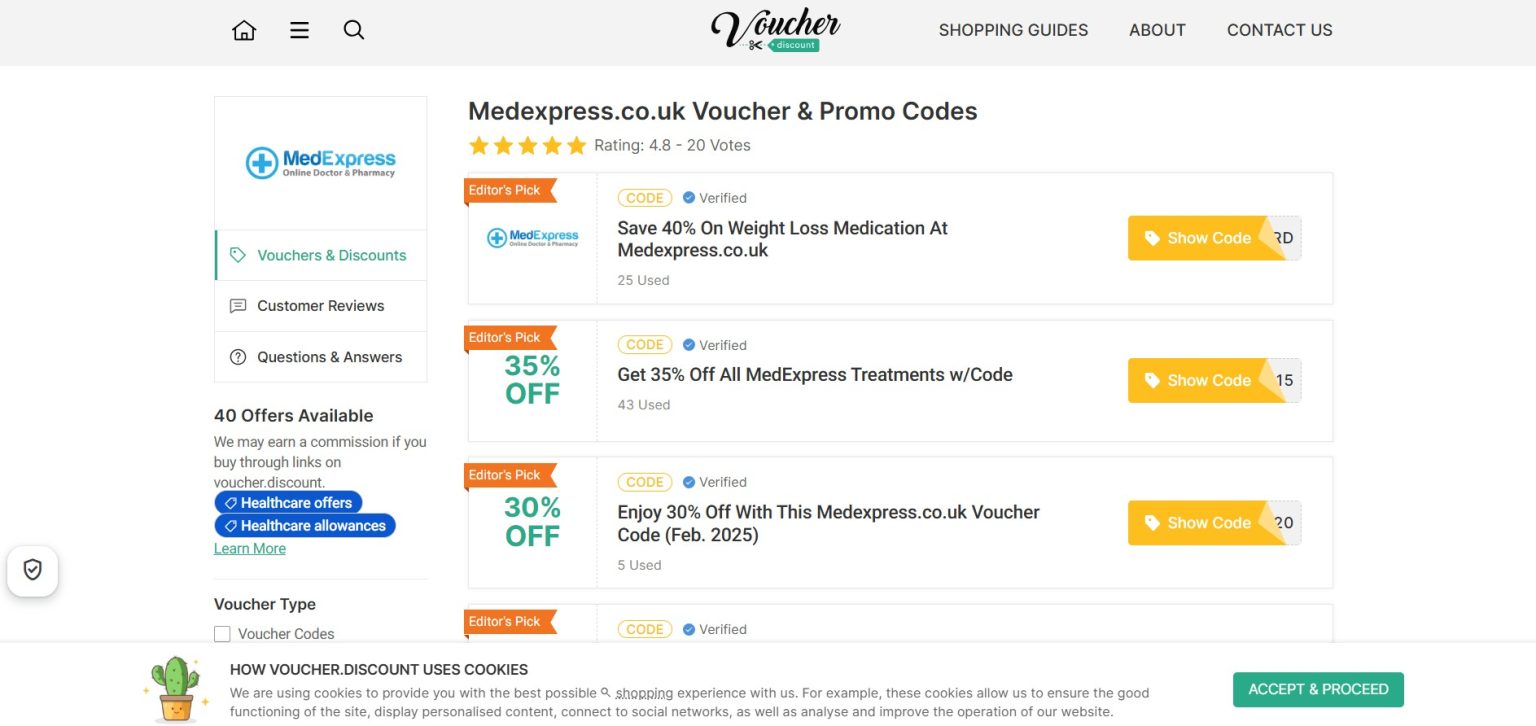Click the tag icon inside the first Show Code button
This screenshot has width=1536, height=726.
(1152, 238)
